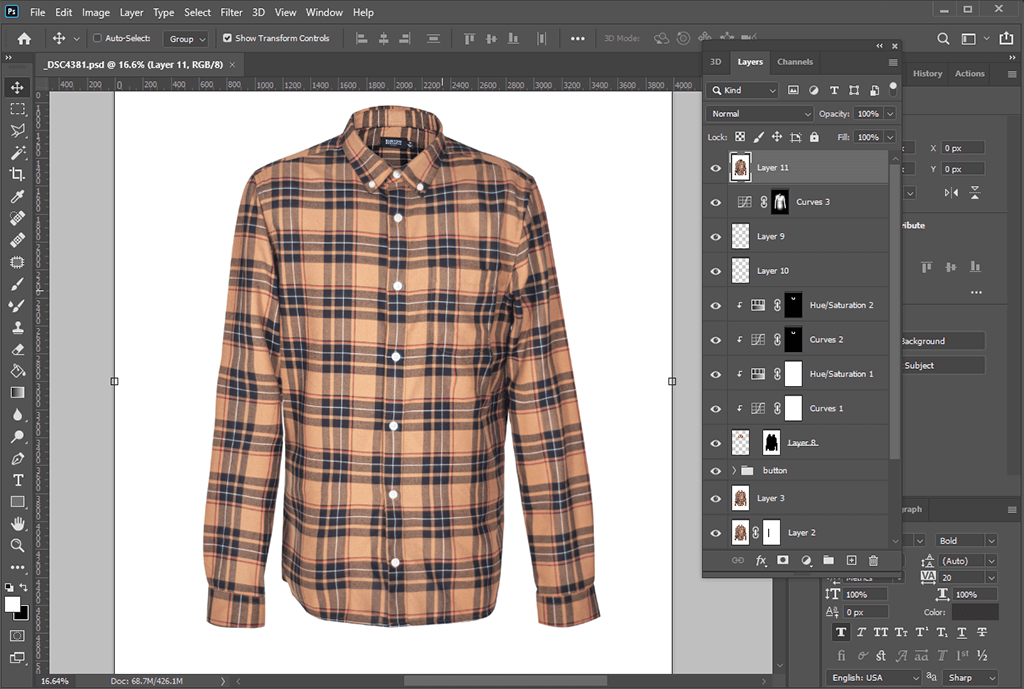Click the text Color swatch
The image size is (1024, 689).
pyautogui.click(x=974, y=612)
